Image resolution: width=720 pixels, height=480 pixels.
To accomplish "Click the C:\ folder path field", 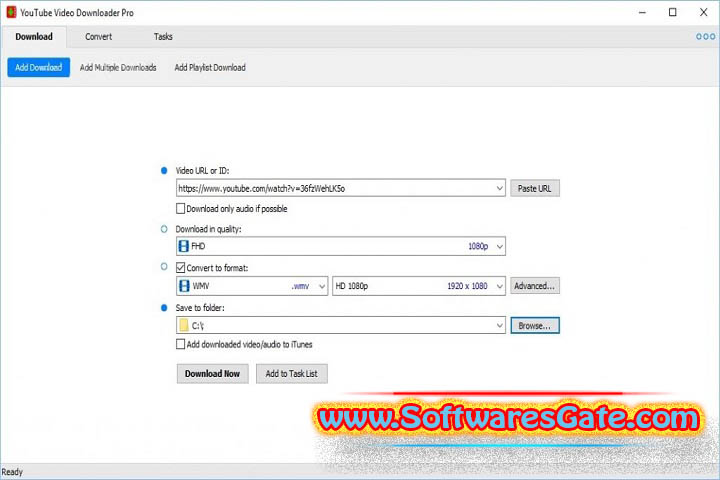I will point(342,325).
